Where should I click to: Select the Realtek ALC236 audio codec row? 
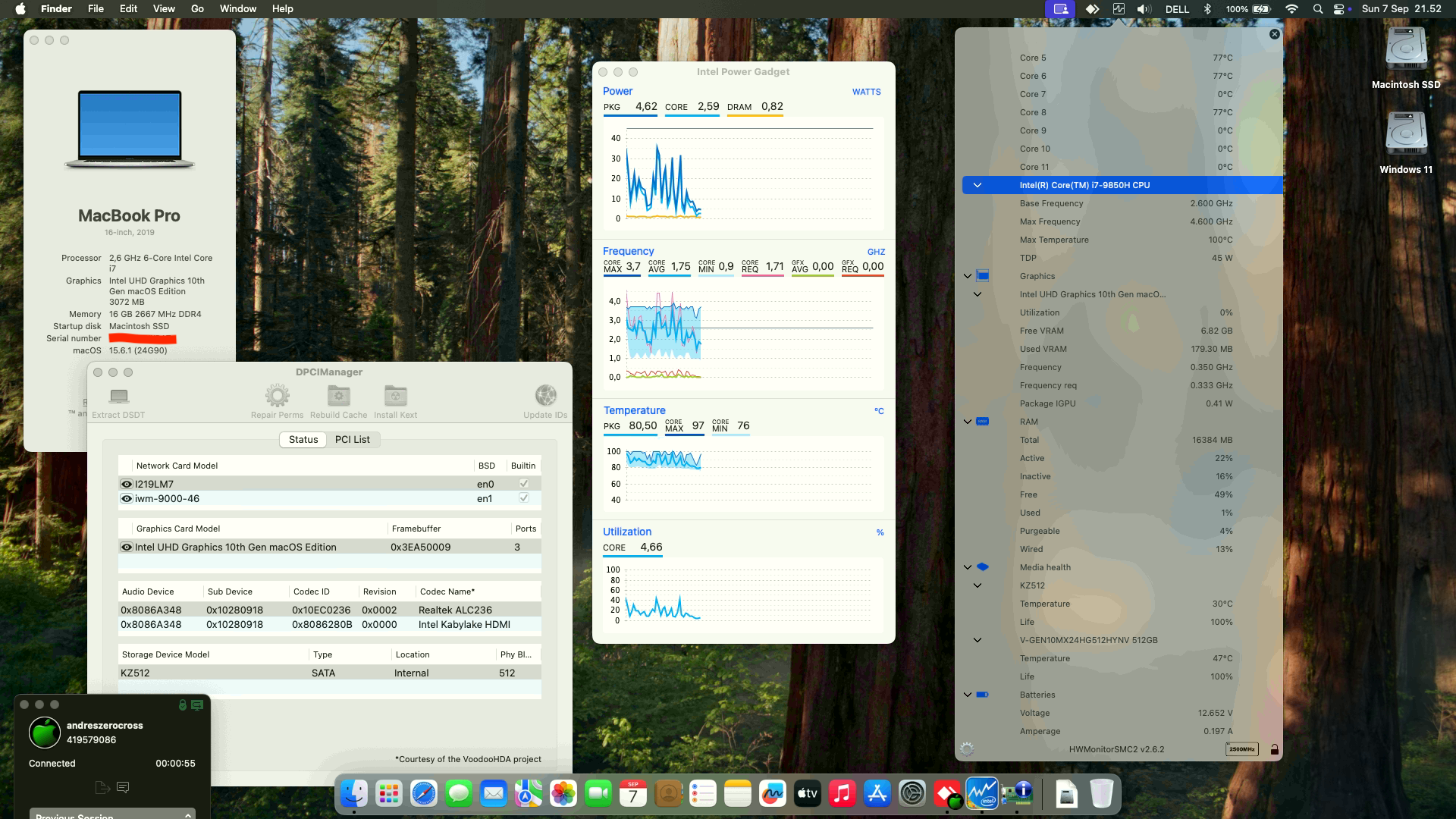pyautogui.click(x=330, y=610)
